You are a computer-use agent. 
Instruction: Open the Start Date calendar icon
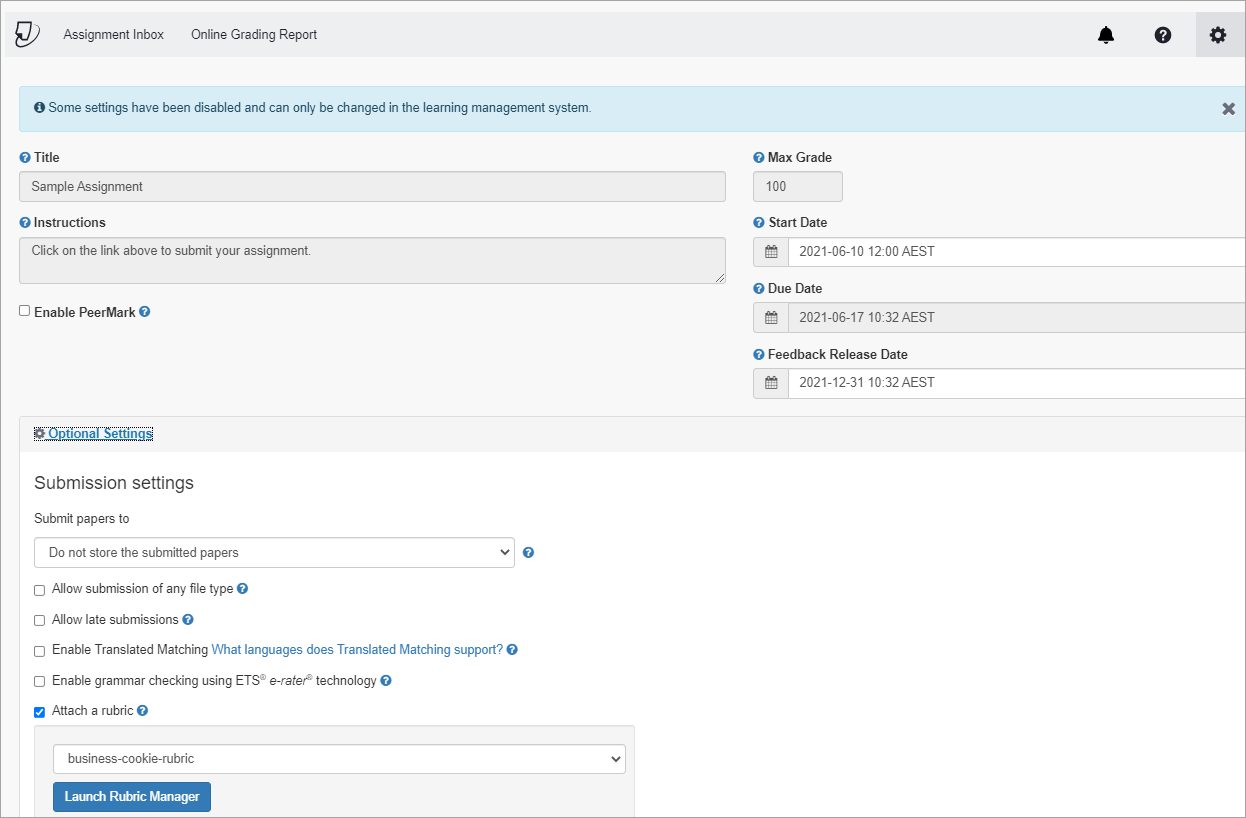(x=771, y=252)
